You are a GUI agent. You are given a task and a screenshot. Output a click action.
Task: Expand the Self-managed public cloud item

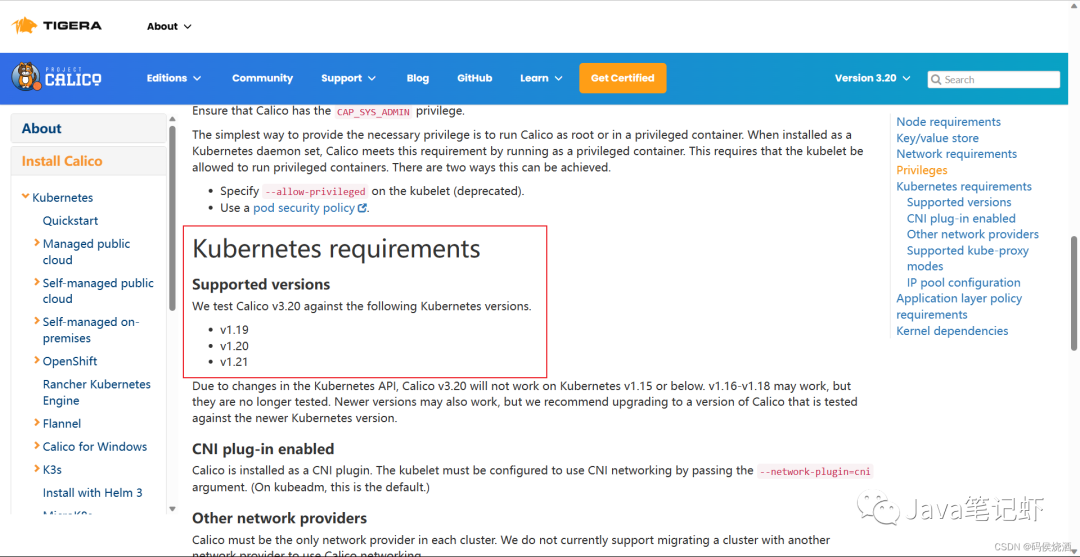pos(37,282)
